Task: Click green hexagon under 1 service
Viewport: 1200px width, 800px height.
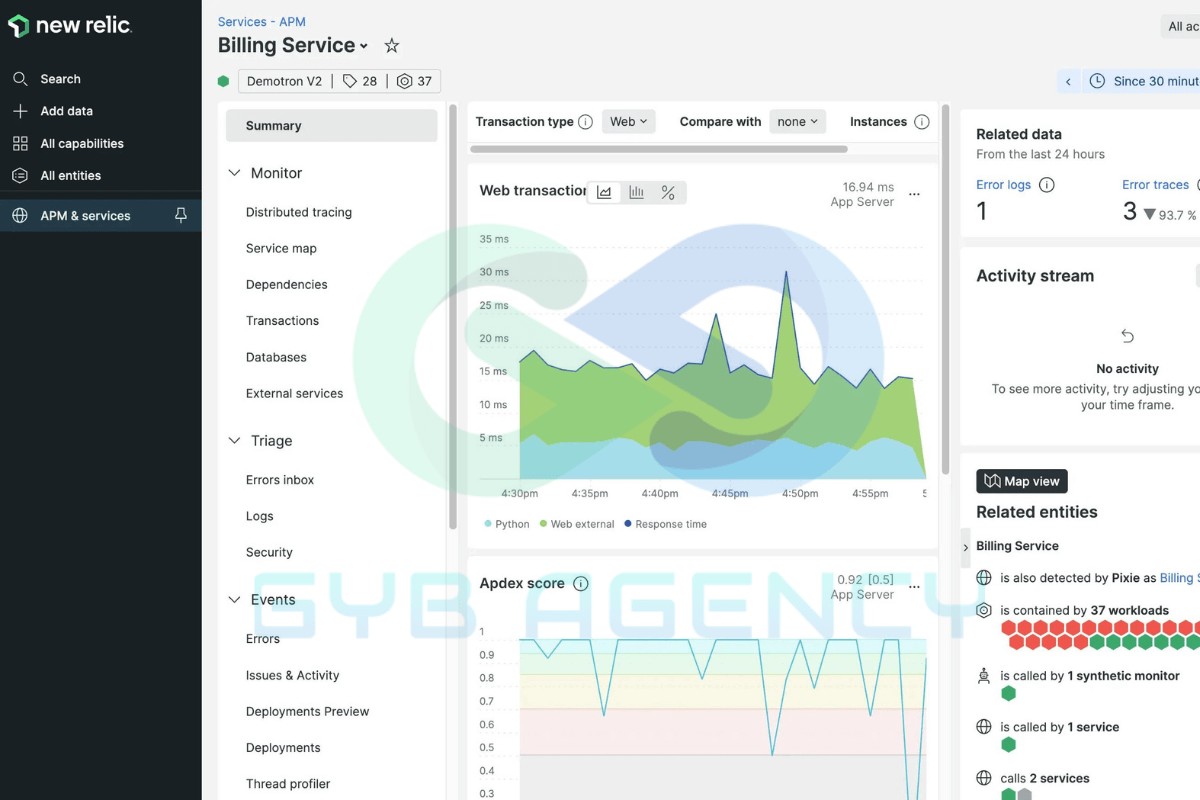Action: click(1009, 744)
